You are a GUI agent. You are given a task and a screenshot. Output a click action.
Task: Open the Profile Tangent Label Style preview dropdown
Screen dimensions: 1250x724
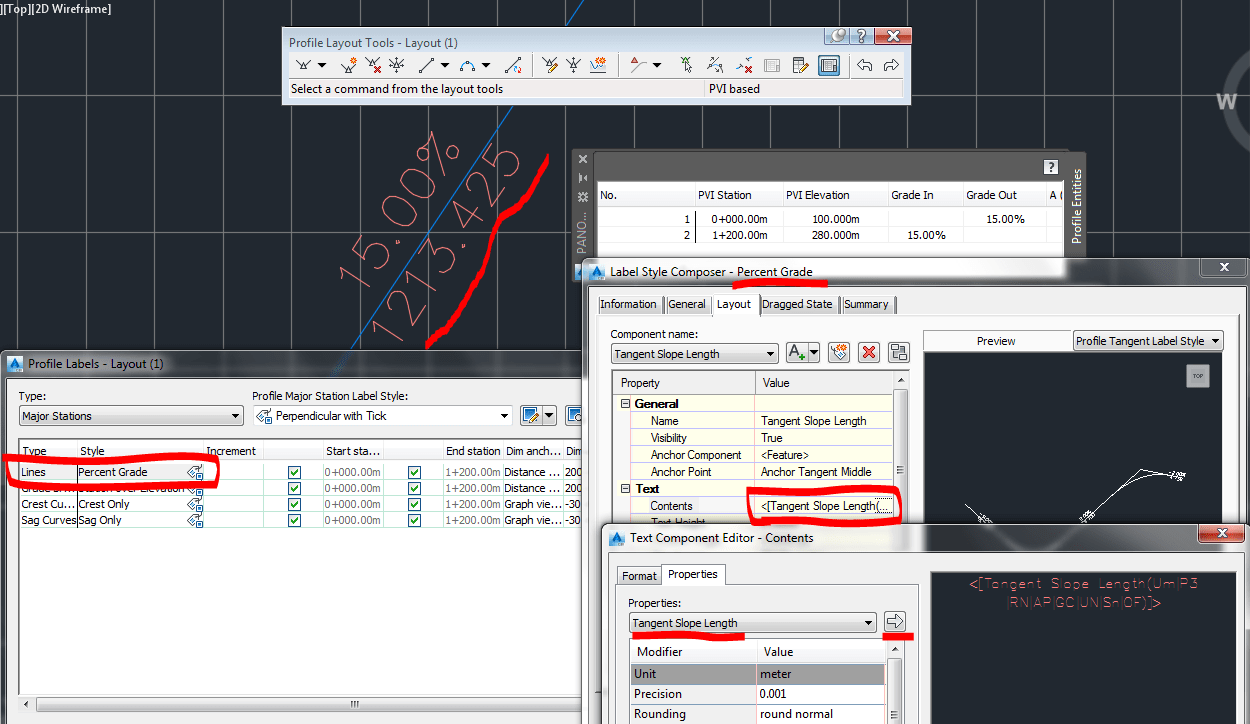point(1216,340)
